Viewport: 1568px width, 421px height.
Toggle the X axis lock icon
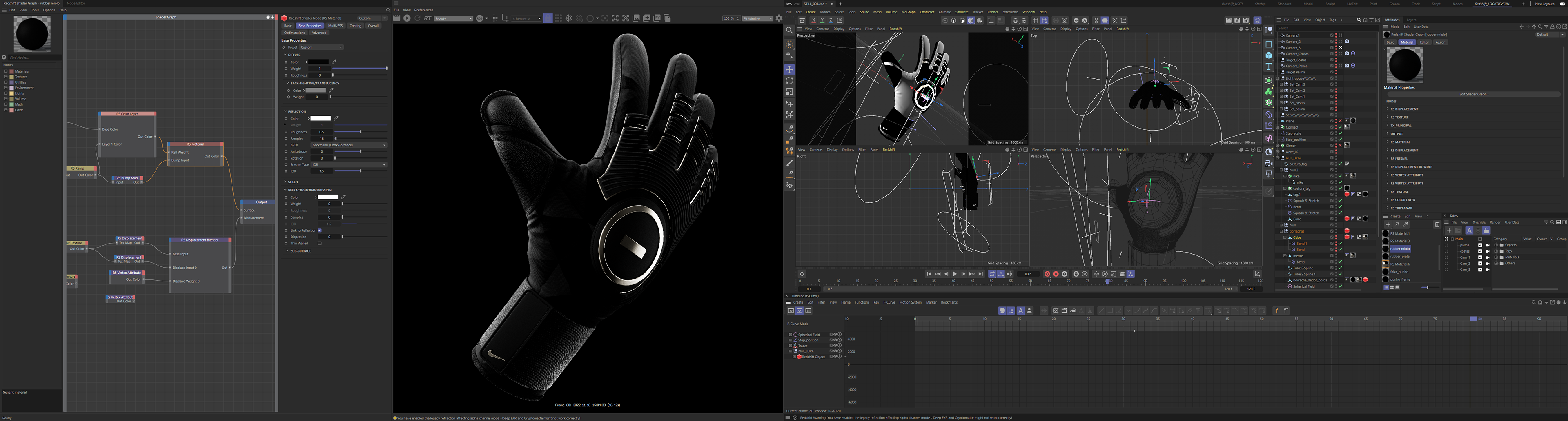[814, 20]
